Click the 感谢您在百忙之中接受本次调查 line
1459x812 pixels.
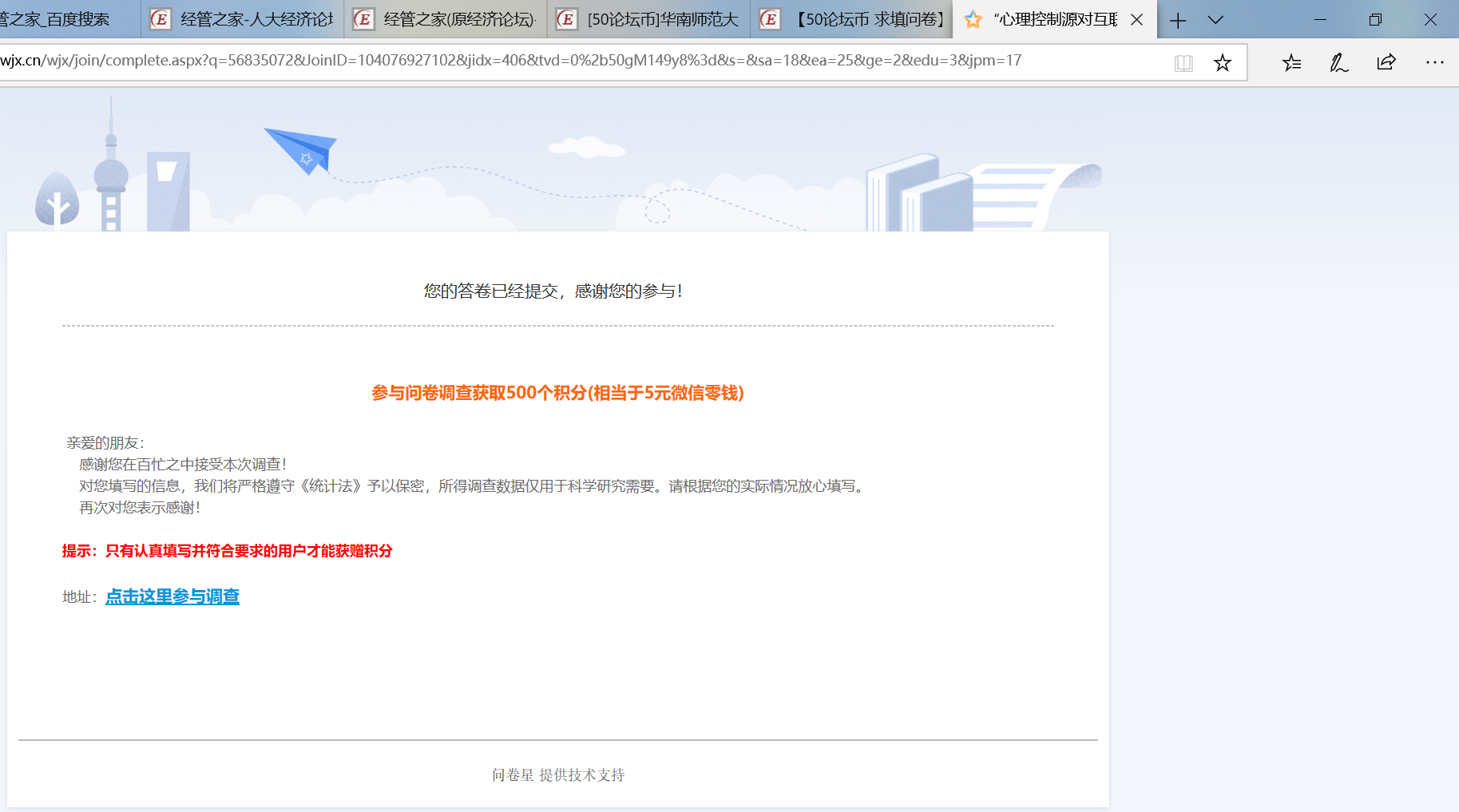[183, 465]
